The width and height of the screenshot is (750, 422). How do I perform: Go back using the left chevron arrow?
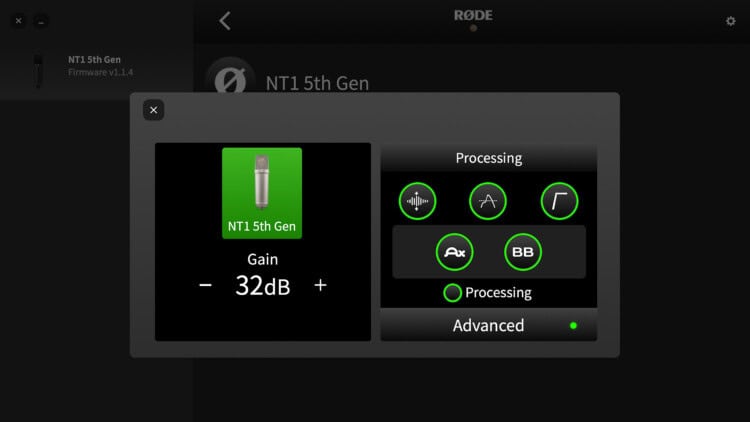(225, 21)
